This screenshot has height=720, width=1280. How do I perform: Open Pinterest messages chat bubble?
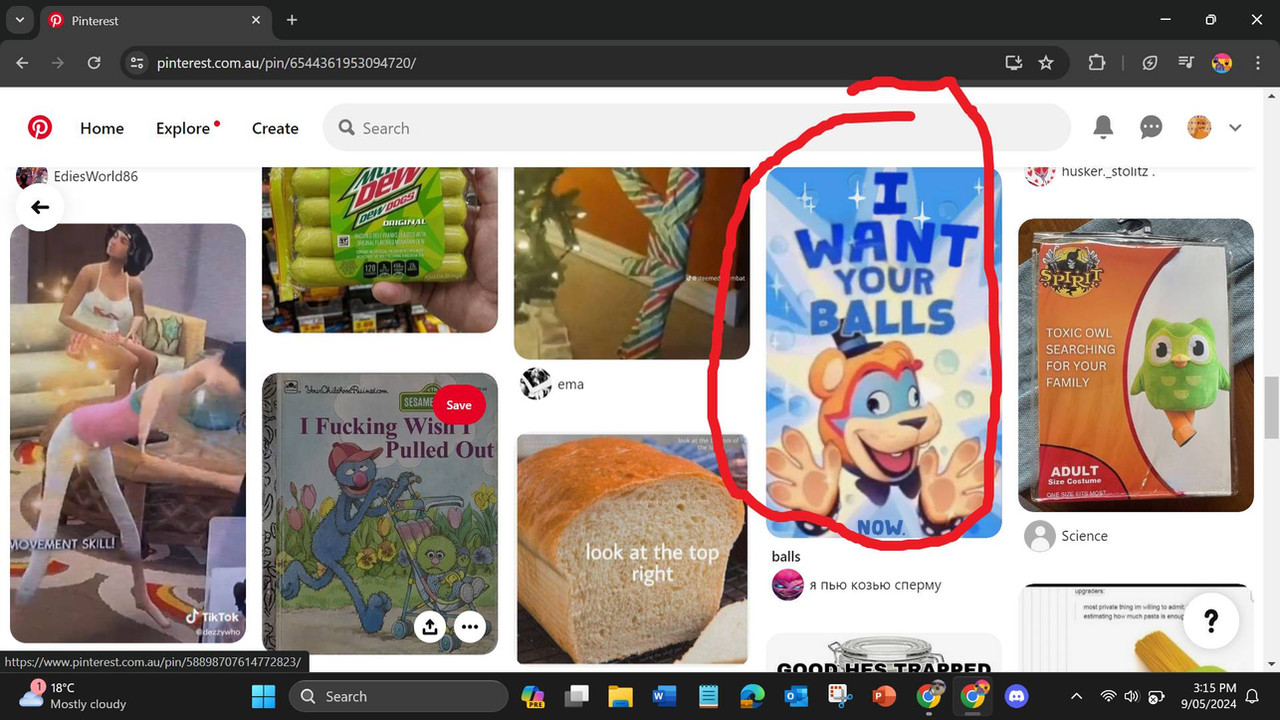(x=1151, y=127)
